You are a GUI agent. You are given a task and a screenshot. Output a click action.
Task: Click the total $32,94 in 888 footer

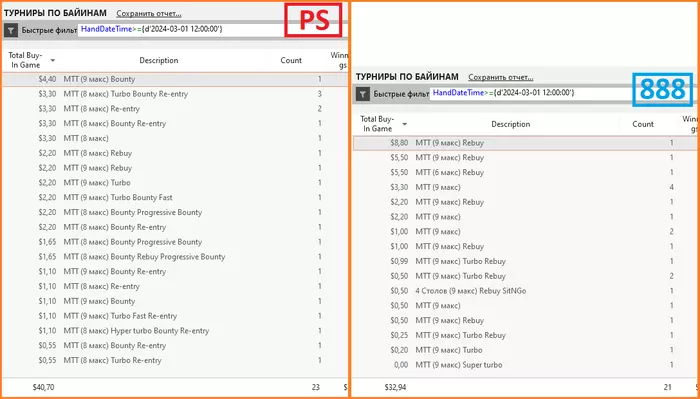(x=395, y=387)
